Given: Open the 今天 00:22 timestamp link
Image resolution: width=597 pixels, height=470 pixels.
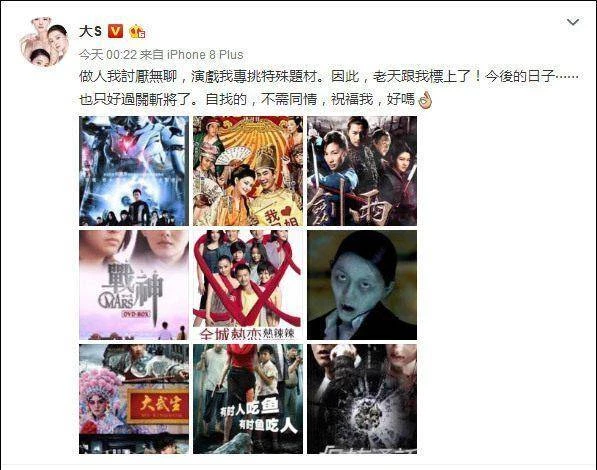Looking at the screenshot, I should coord(108,55).
